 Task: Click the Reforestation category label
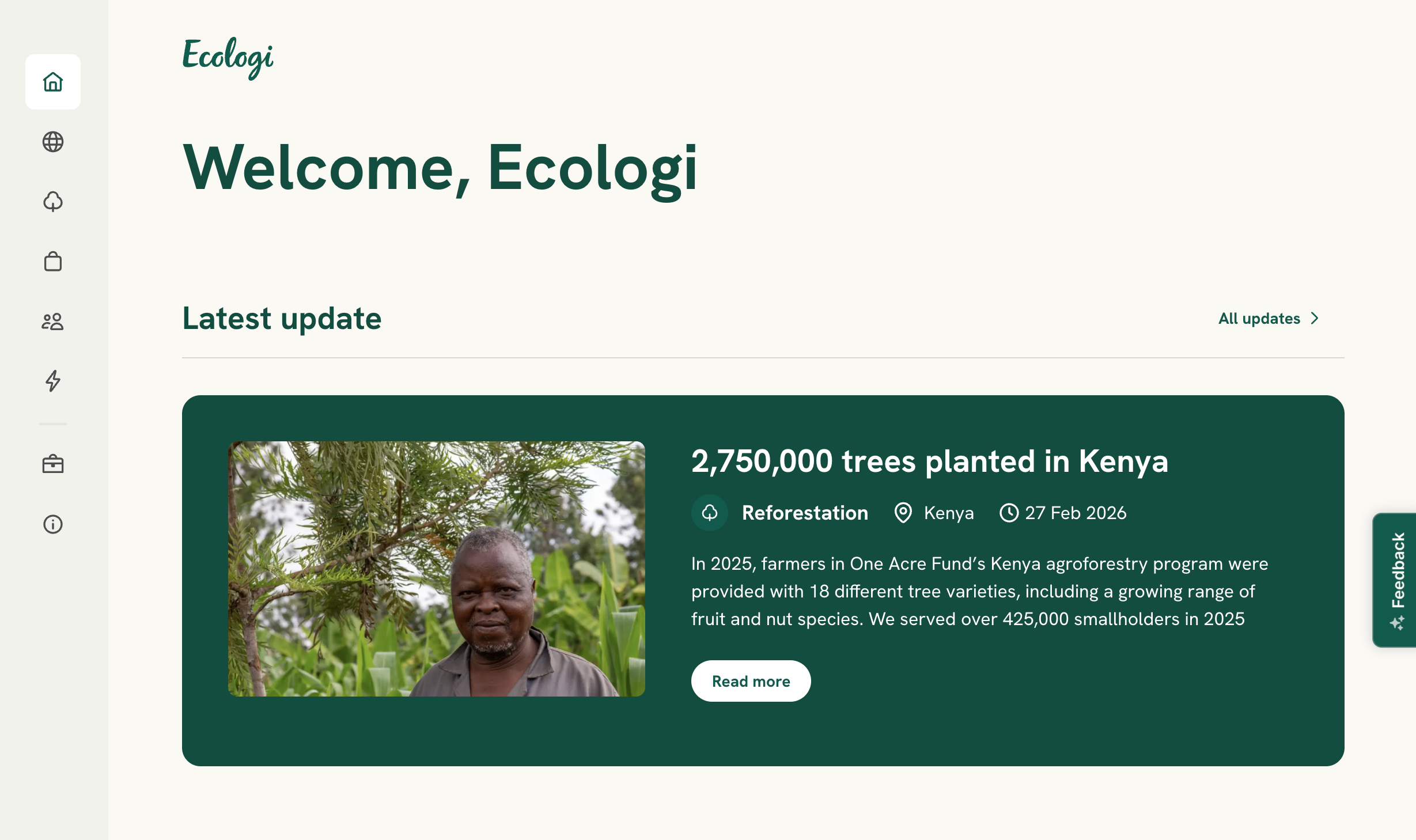805,513
